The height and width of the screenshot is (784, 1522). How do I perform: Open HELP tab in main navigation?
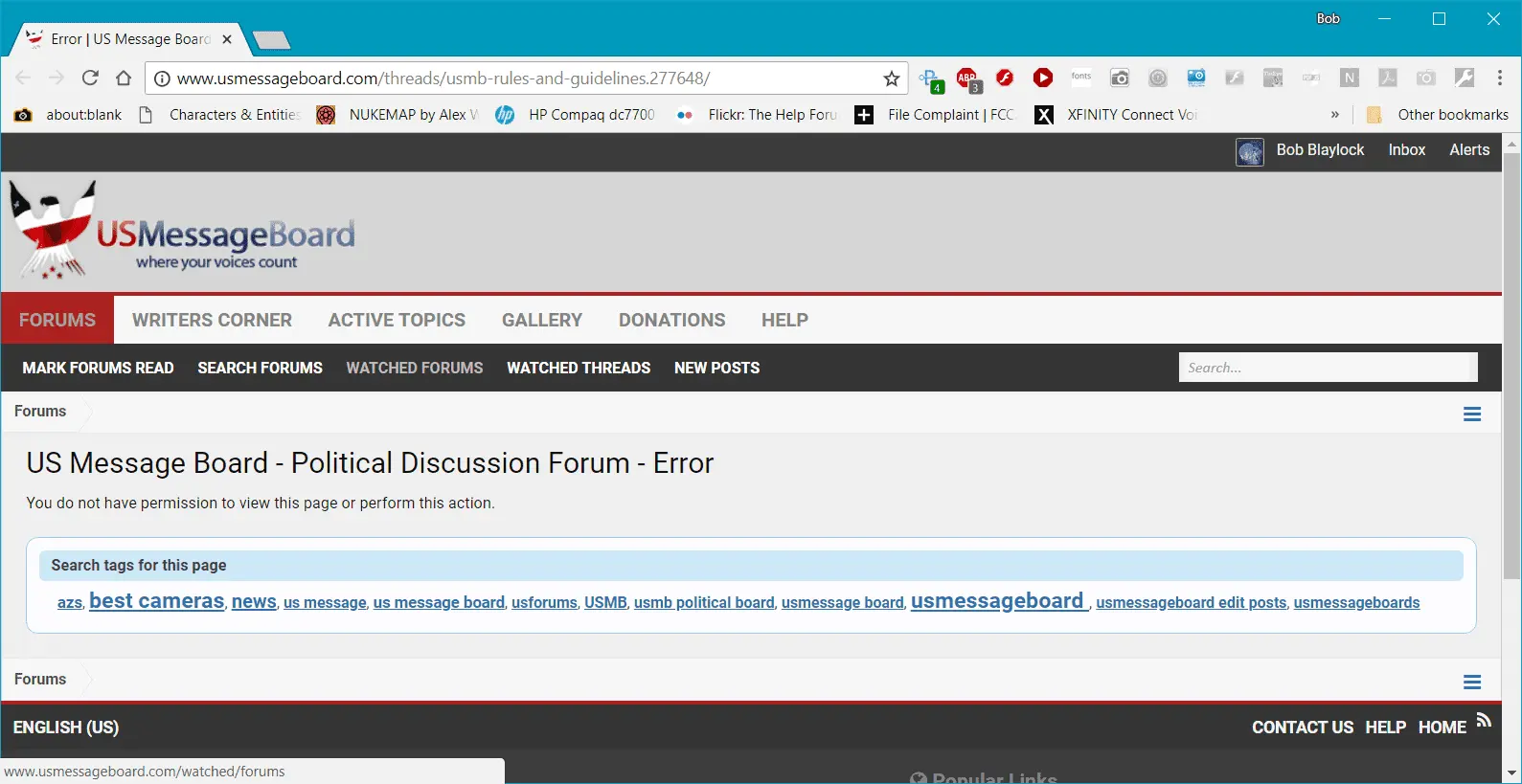(x=784, y=320)
